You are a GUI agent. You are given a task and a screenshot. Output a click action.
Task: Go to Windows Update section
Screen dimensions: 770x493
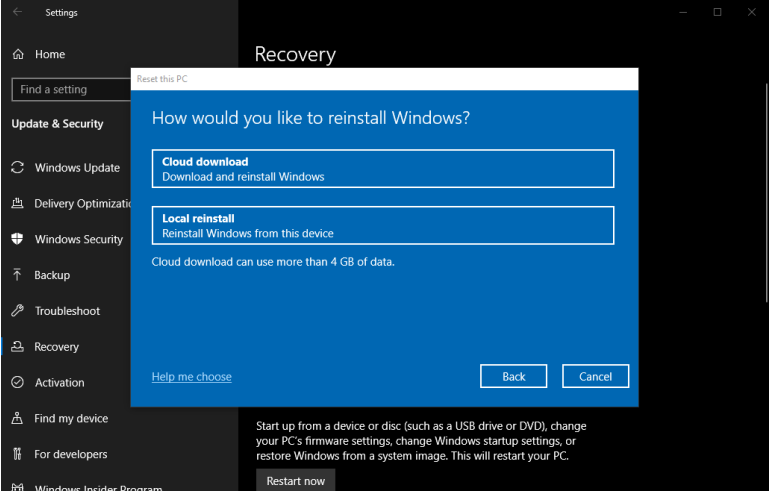pos(77,167)
